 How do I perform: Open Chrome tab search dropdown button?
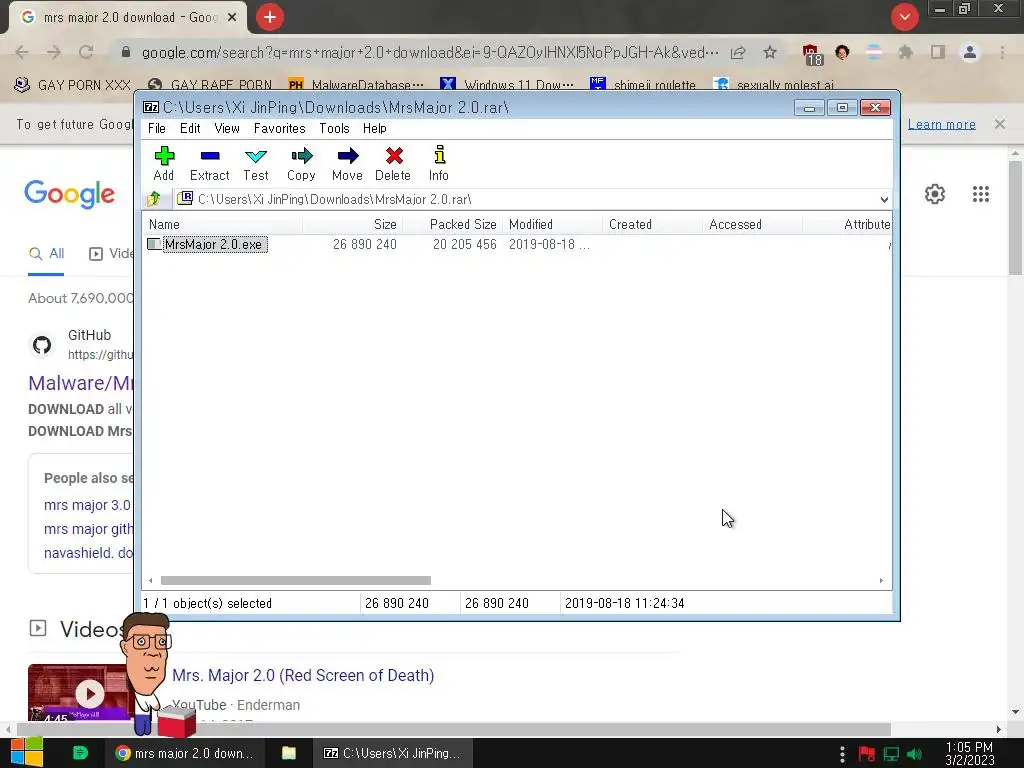(x=905, y=17)
